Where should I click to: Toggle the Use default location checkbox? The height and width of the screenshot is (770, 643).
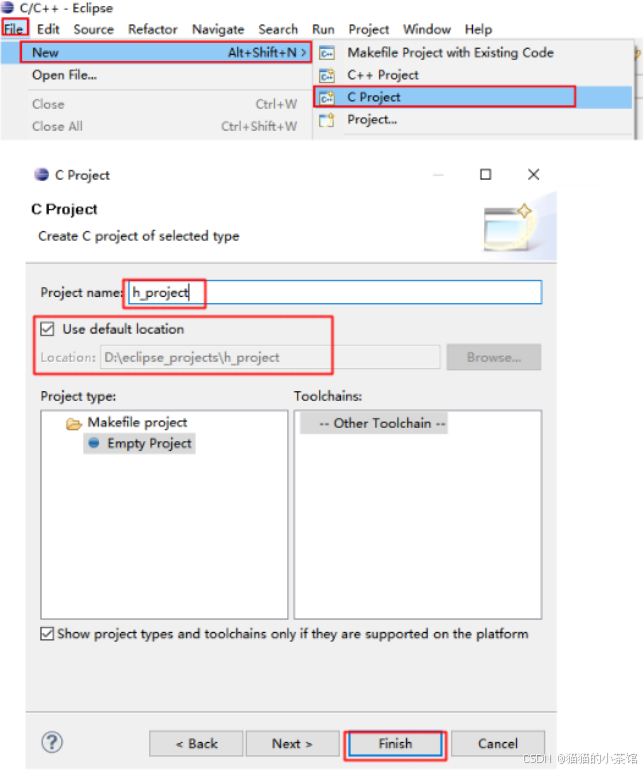tap(48, 329)
